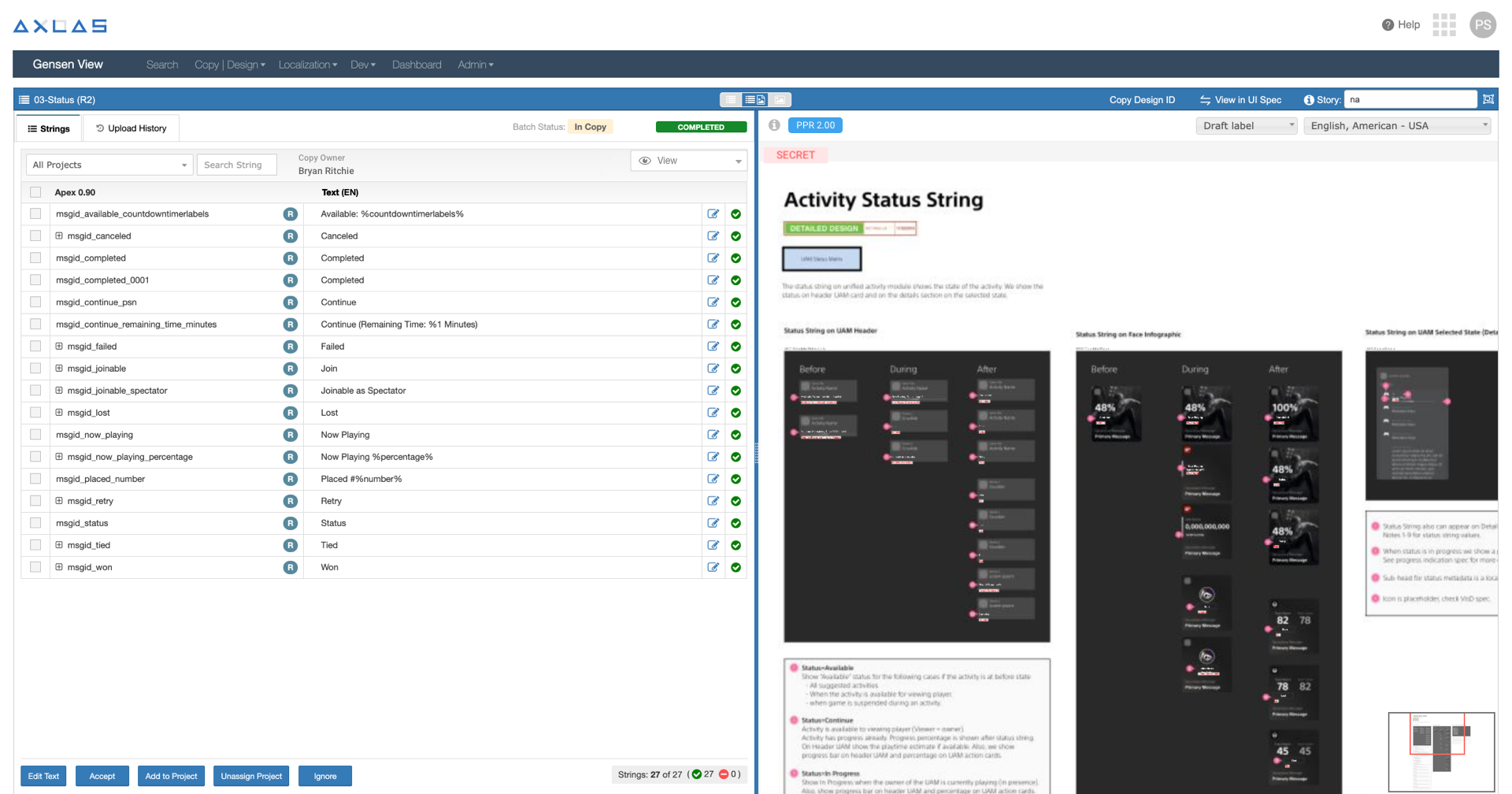
Task: Click the Unassign Project button
Action: 251,776
